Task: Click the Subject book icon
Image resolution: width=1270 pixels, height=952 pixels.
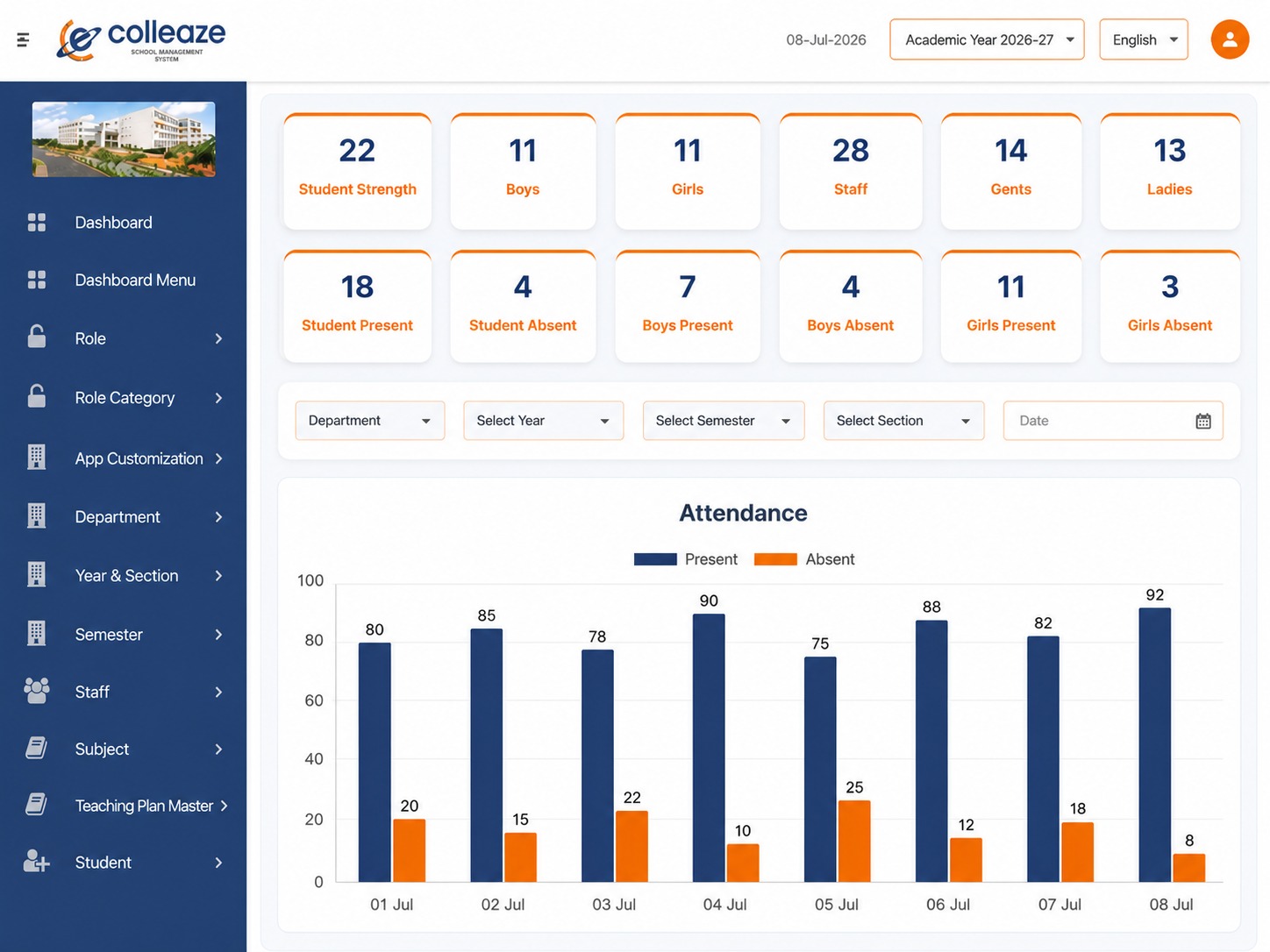Action: (x=37, y=748)
